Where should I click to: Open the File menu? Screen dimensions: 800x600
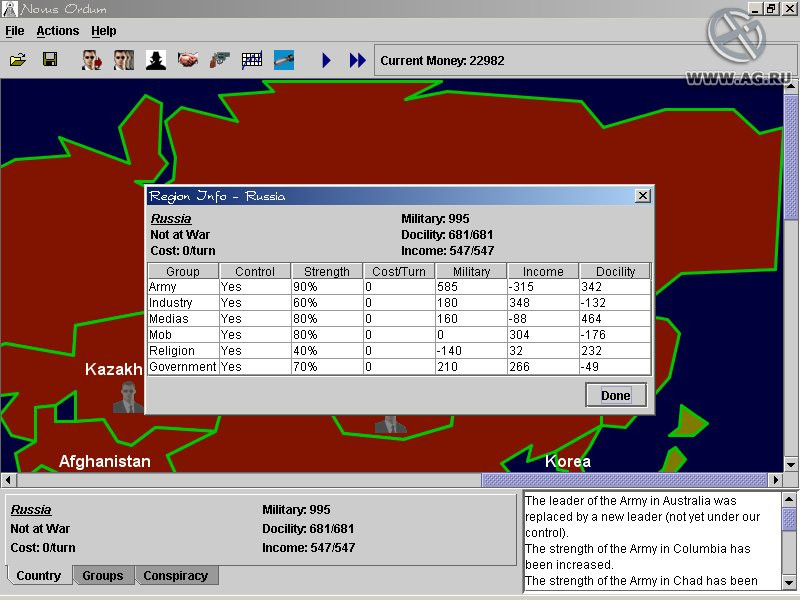tap(15, 31)
